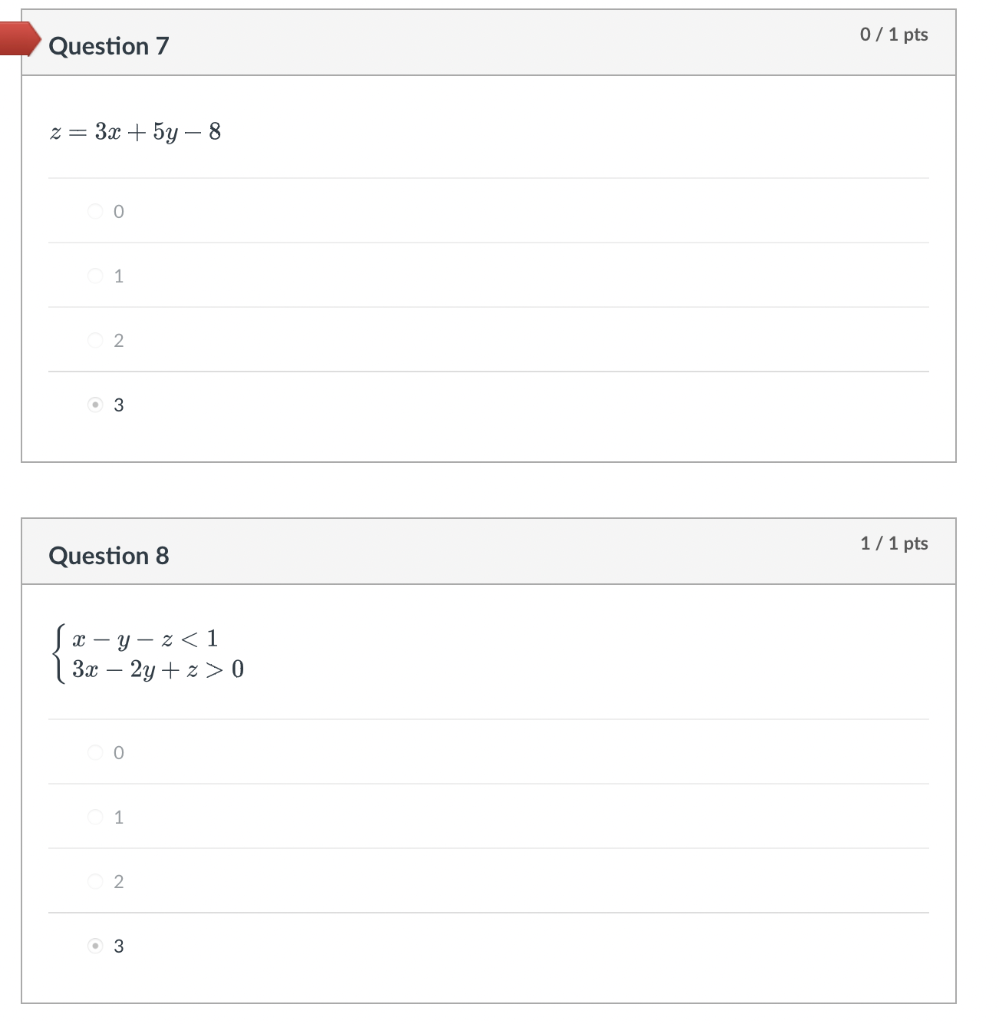Select answer 0 for Question 7
The image size is (999, 1024).
tap(96, 211)
